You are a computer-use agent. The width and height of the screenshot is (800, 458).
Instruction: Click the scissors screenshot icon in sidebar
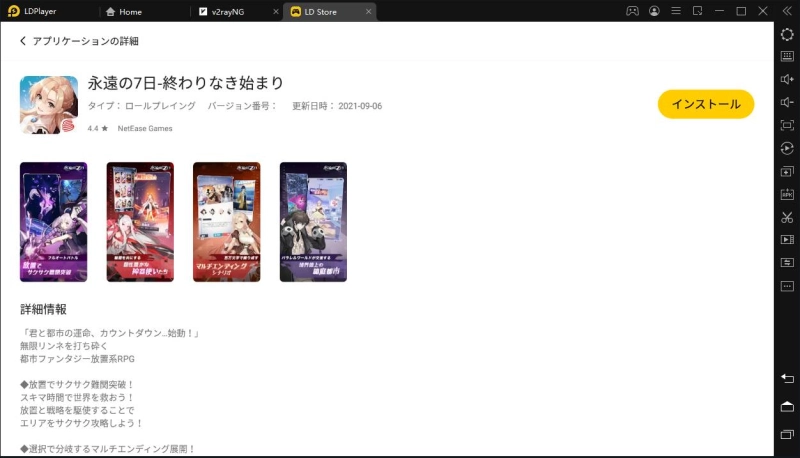(787, 217)
